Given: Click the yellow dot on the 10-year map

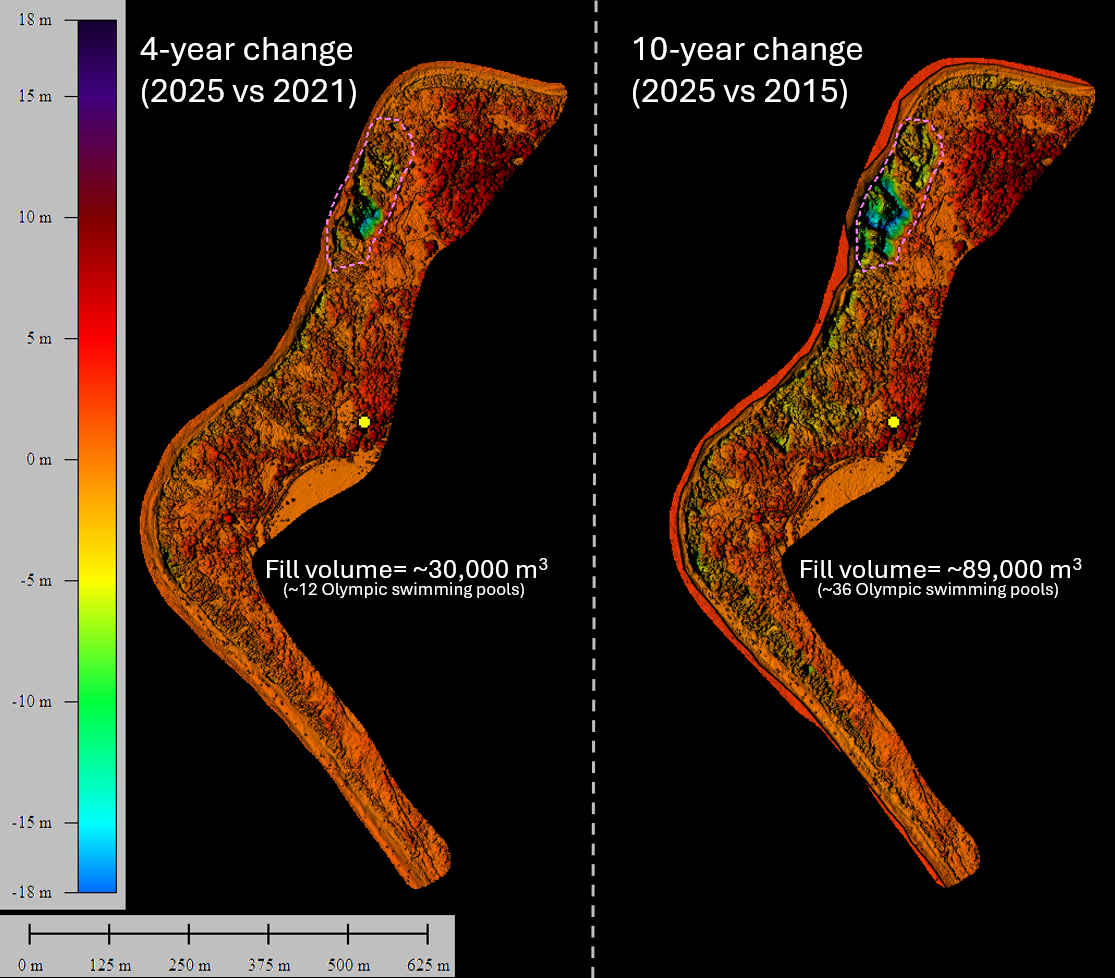Looking at the screenshot, I should coord(894,422).
